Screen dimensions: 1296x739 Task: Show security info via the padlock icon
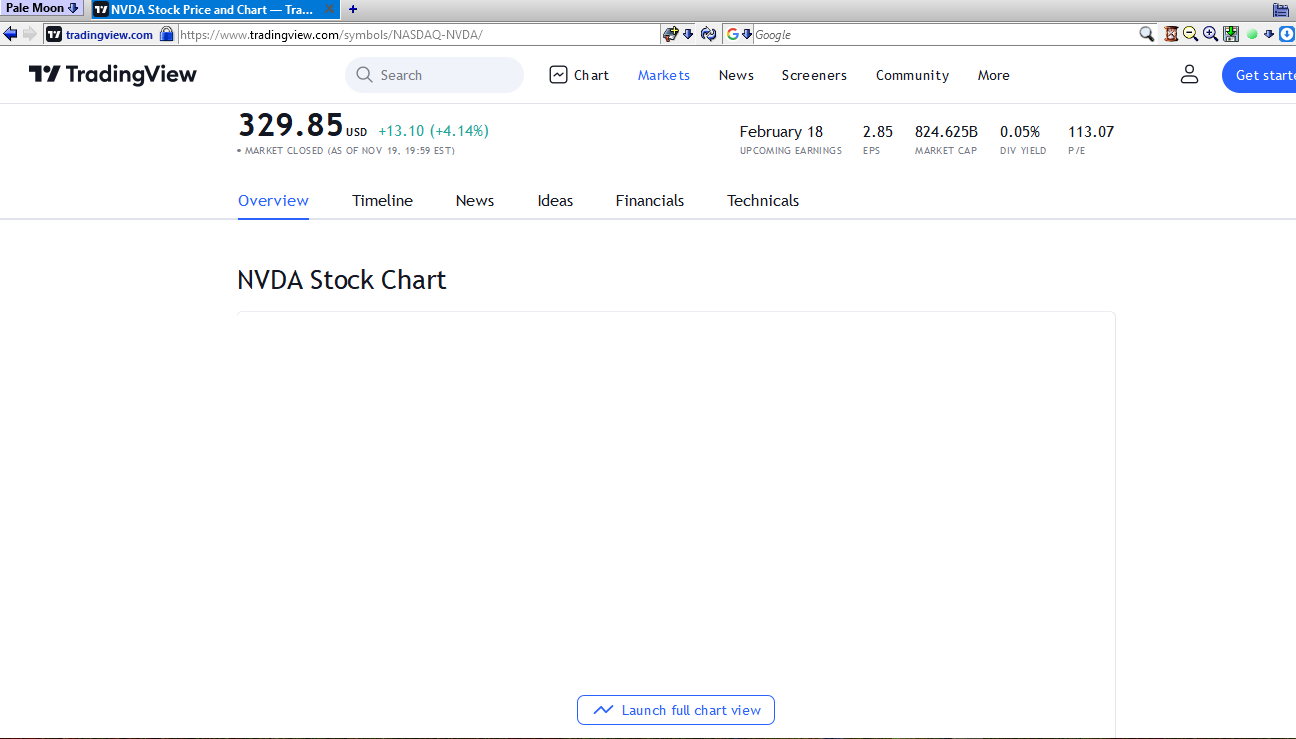[167, 34]
